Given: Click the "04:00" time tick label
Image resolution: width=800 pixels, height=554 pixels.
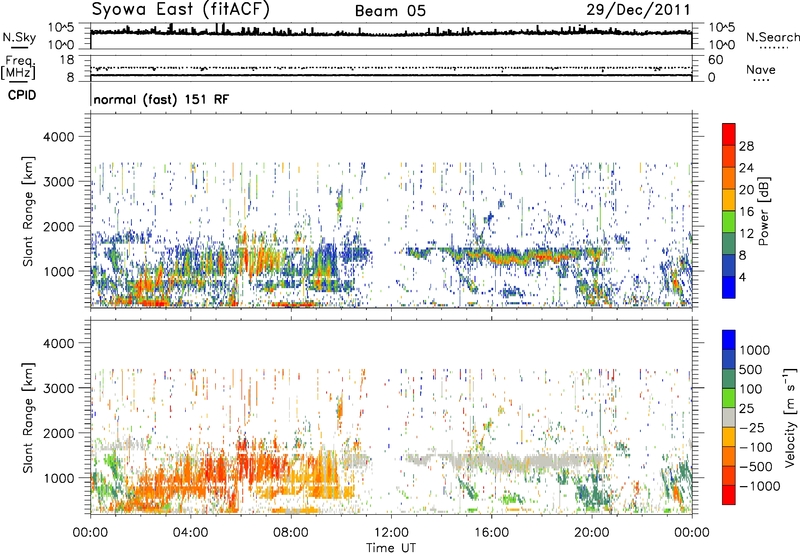Looking at the screenshot, I should coord(190,533).
